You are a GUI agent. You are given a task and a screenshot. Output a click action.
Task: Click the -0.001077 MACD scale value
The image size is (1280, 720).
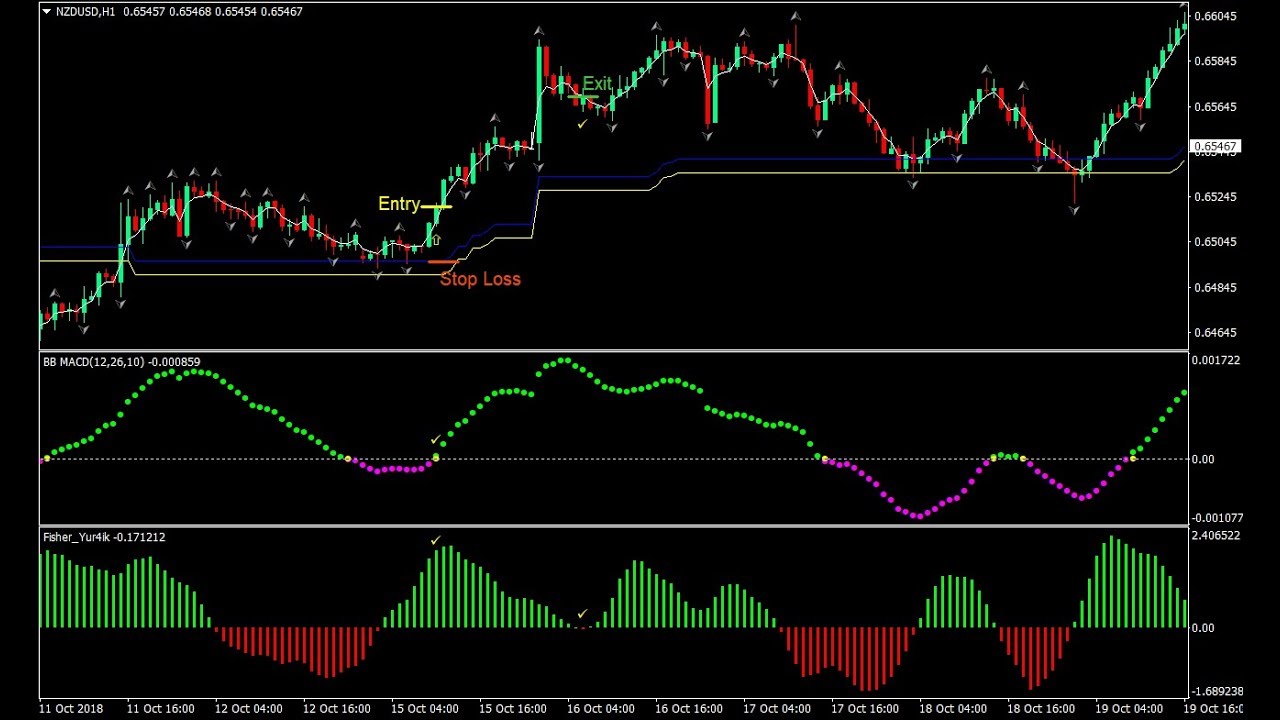(x=1220, y=518)
